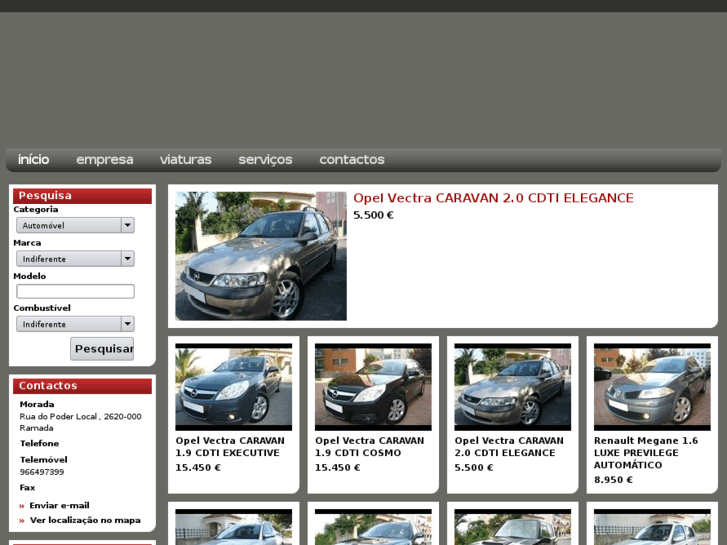Open the small Opel Vectra 2.0 ELEGANCE card thumbnail

pos(513,387)
